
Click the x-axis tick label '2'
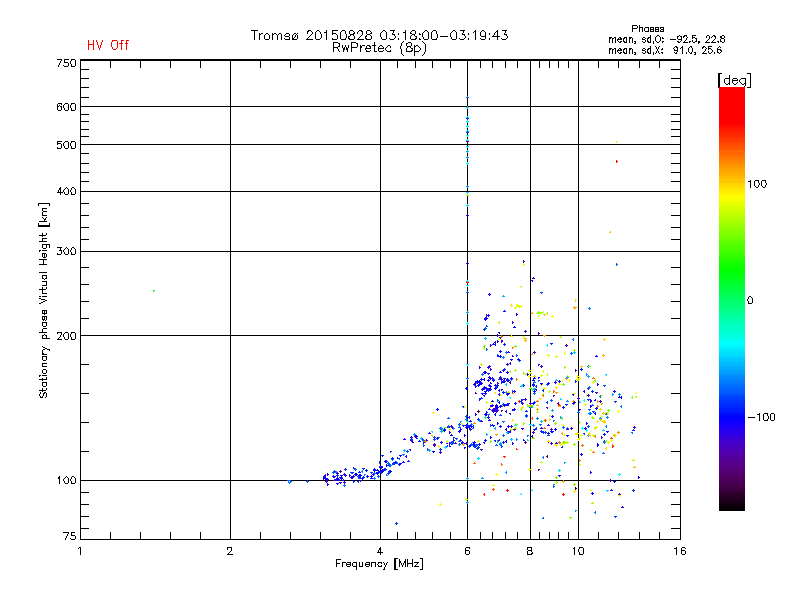tap(230, 551)
